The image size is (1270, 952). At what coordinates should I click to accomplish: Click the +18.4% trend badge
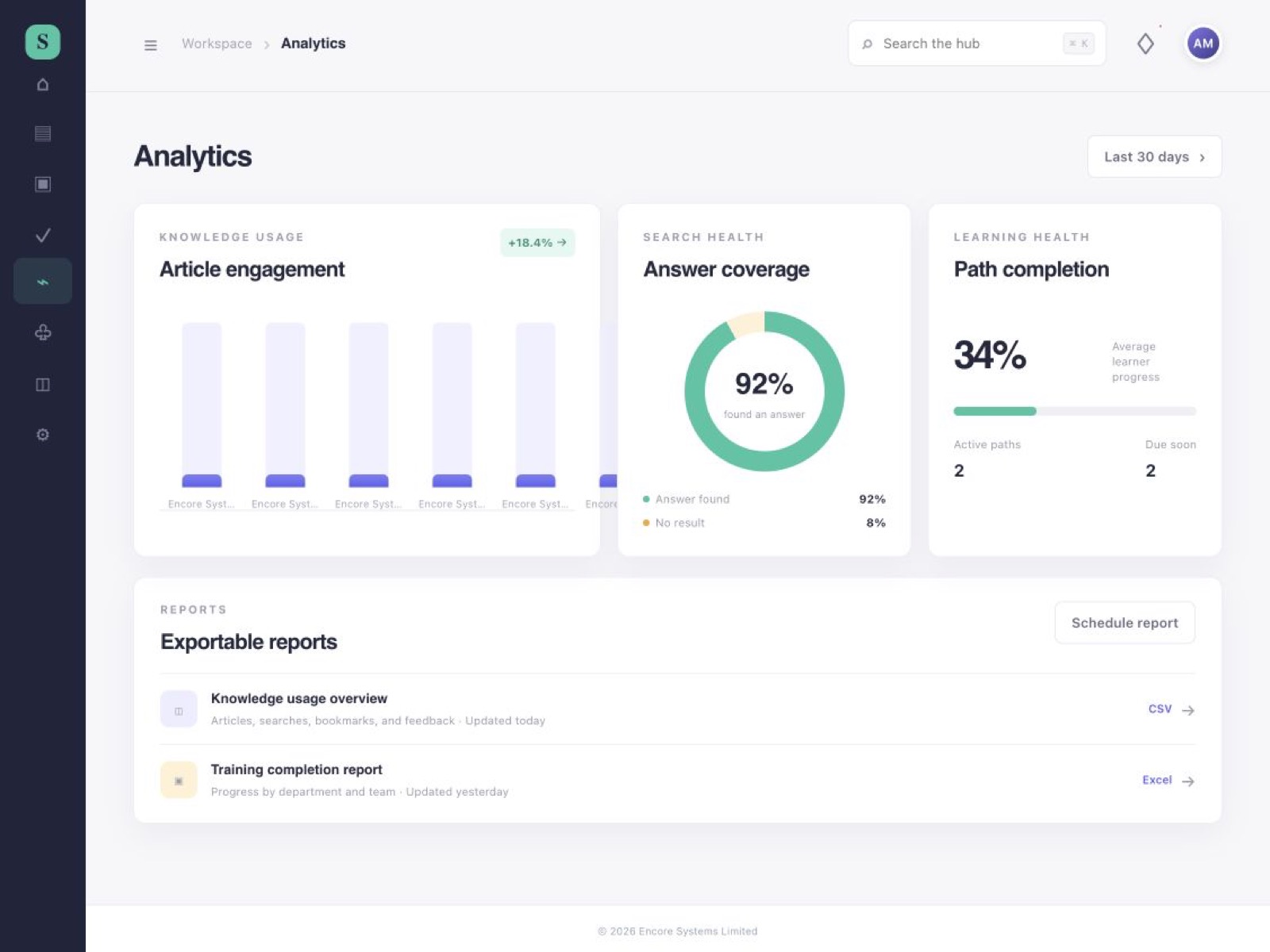coord(537,243)
